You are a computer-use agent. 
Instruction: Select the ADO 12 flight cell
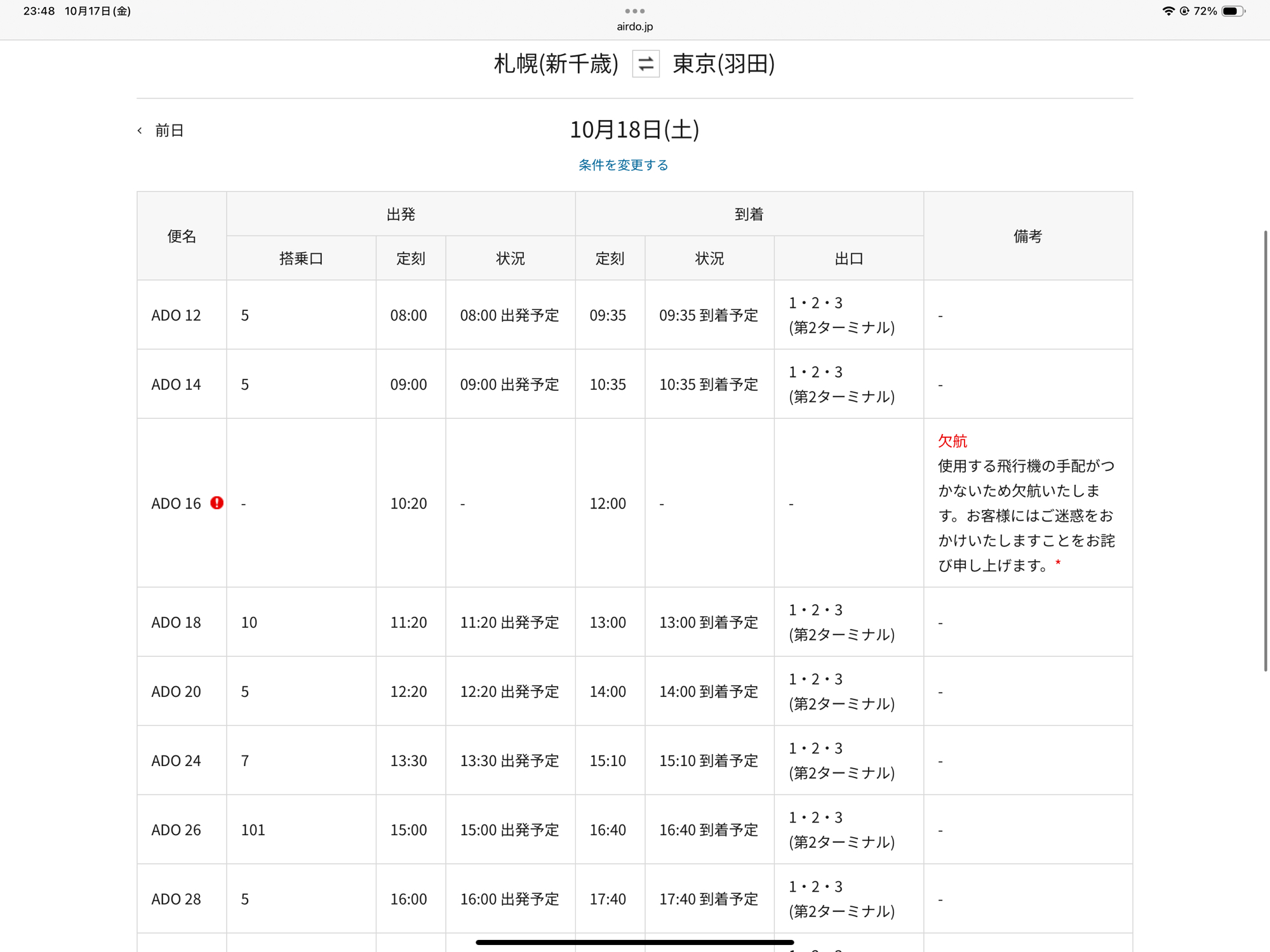coord(176,315)
